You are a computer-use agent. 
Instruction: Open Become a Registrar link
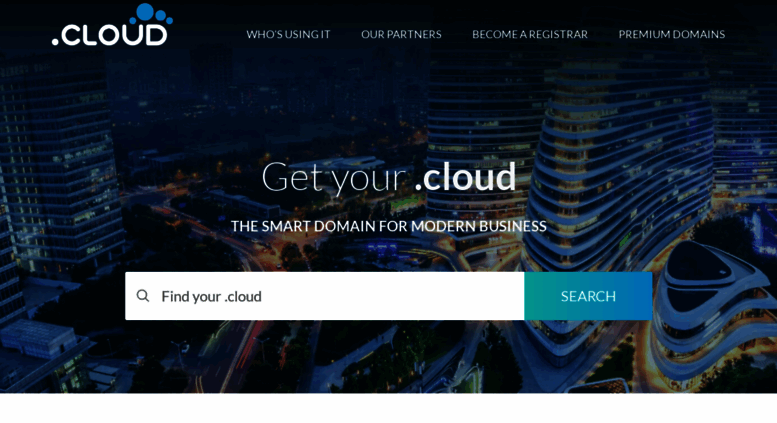[x=530, y=34]
